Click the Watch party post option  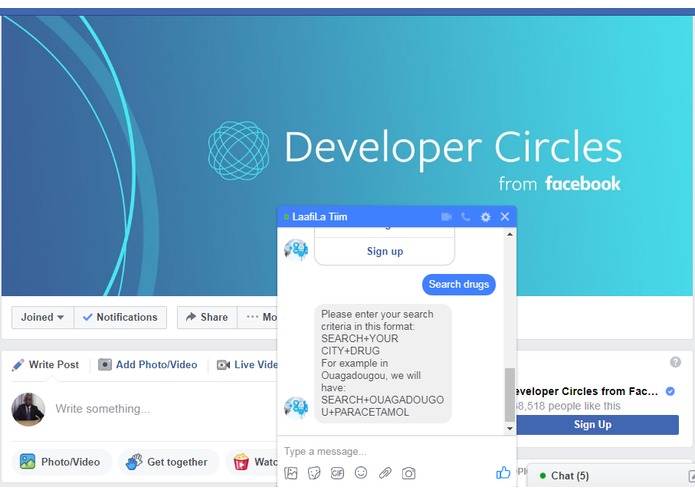pyautogui.click(x=252, y=462)
